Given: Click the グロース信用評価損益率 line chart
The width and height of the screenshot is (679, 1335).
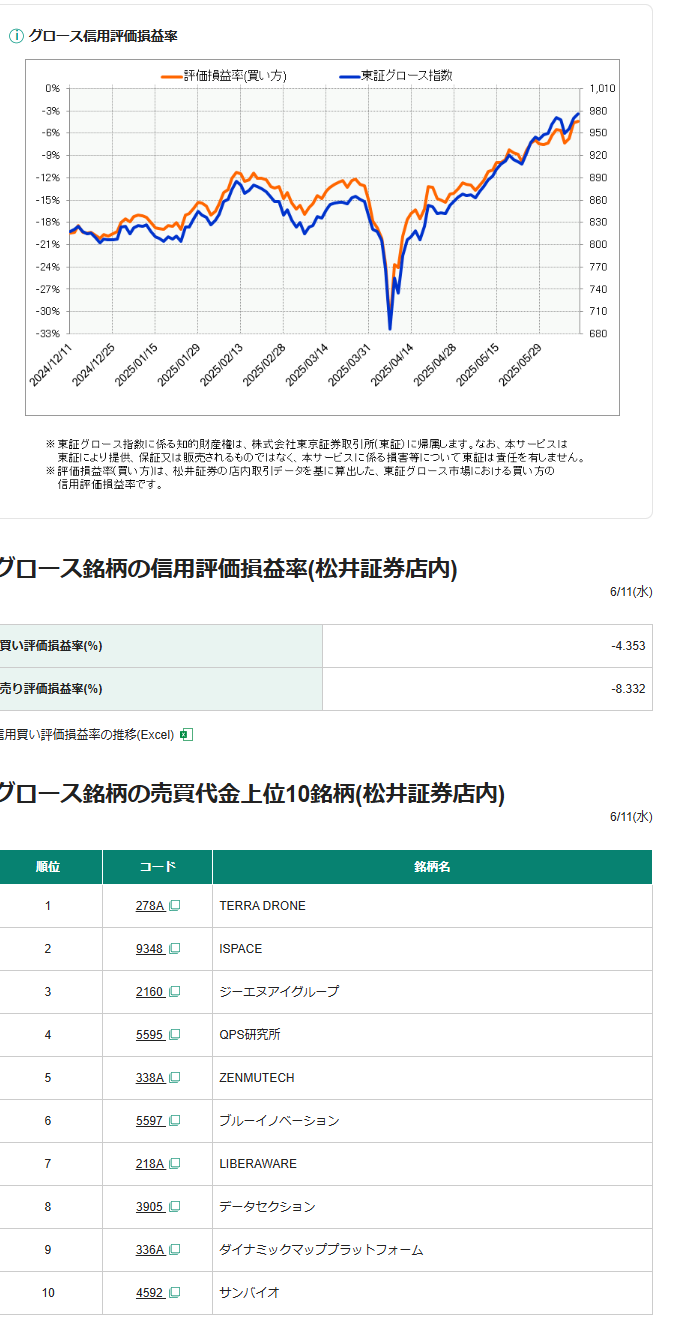Looking at the screenshot, I should tap(322, 237).
